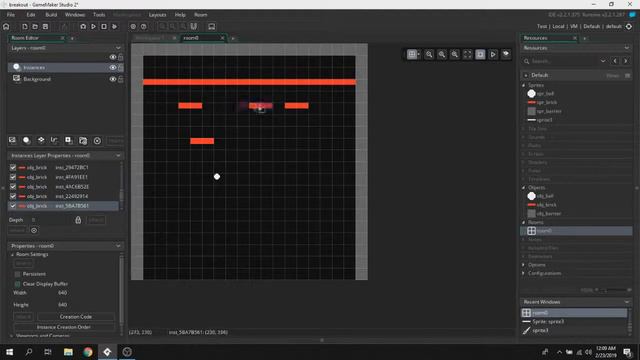Collapse the Objects tree folder
640x360 pixels.
point(524,187)
